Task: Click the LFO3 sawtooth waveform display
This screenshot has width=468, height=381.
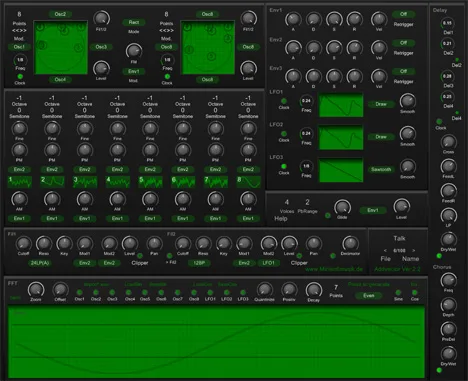Action: [341, 170]
